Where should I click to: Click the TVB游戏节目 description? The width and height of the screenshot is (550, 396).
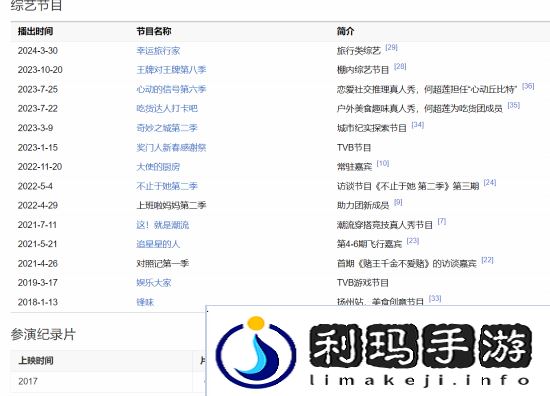[x=363, y=283]
